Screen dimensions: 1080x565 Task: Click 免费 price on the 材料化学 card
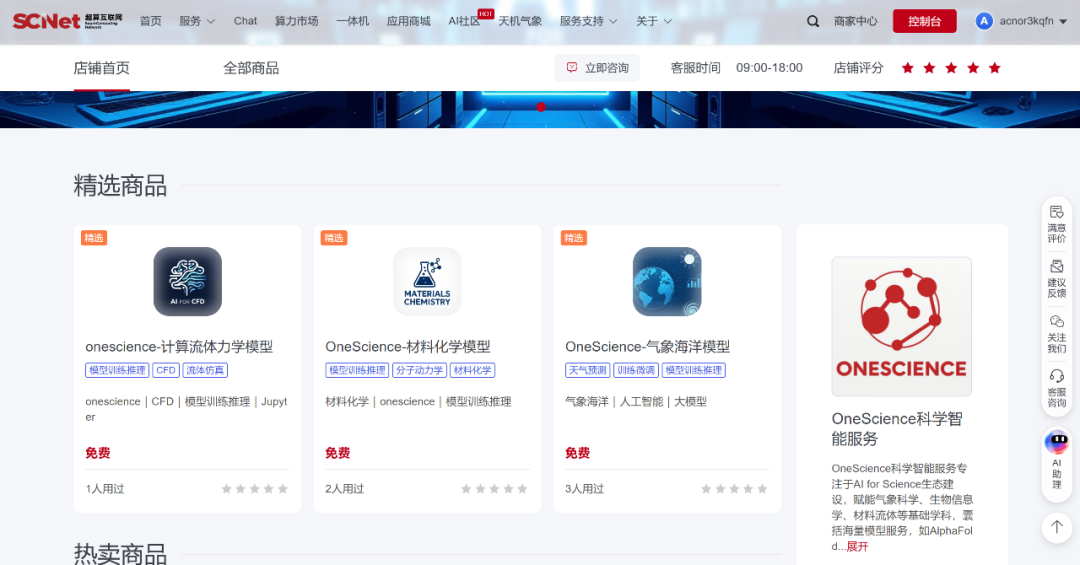pyautogui.click(x=338, y=453)
